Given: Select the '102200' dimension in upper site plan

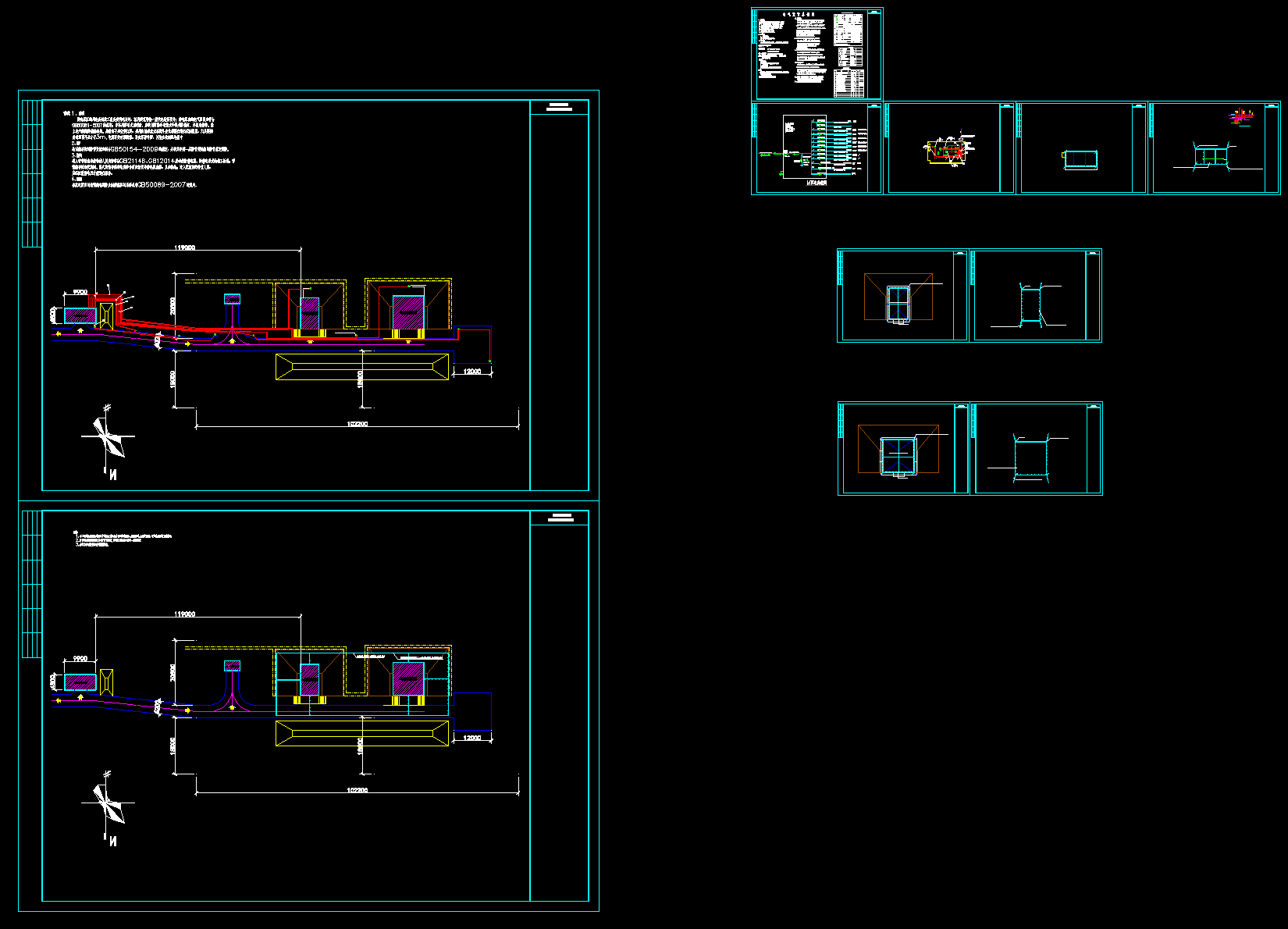Looking at the screenshot, I should pyautogui.click(x=357, y=424).
